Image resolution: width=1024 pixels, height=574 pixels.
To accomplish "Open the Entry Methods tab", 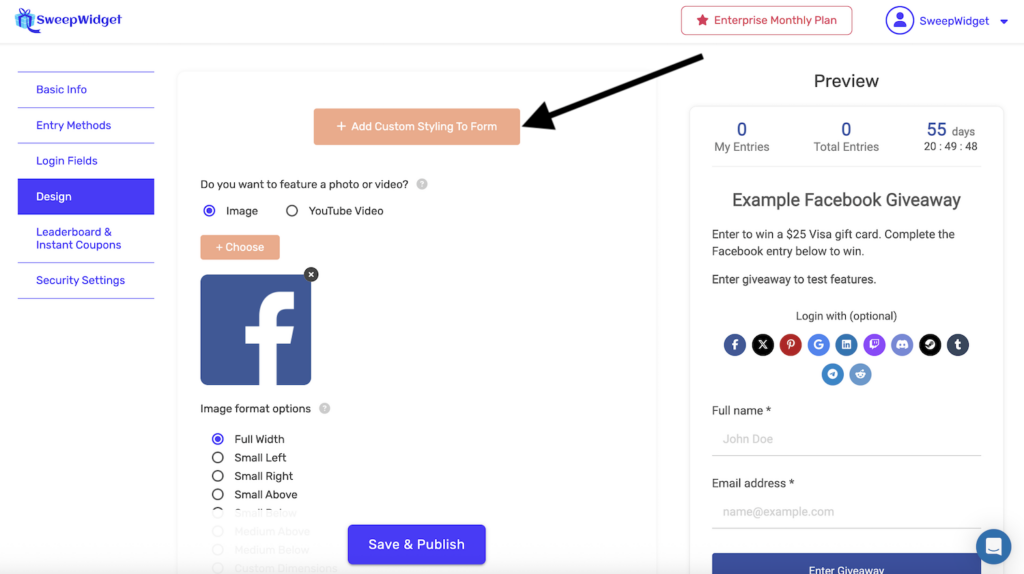I will pos(74,125).
